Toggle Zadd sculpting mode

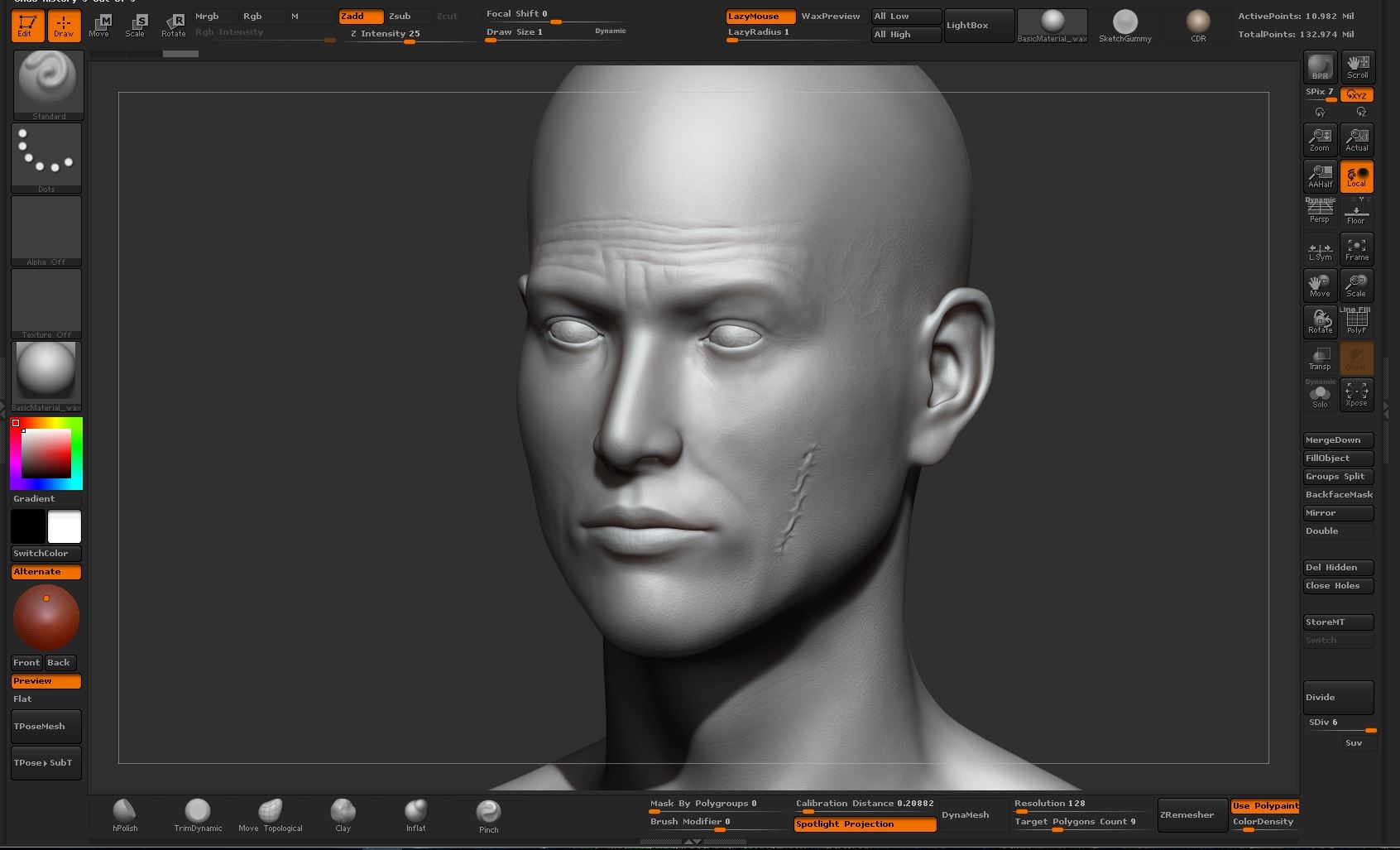click(x=361, y=17)
